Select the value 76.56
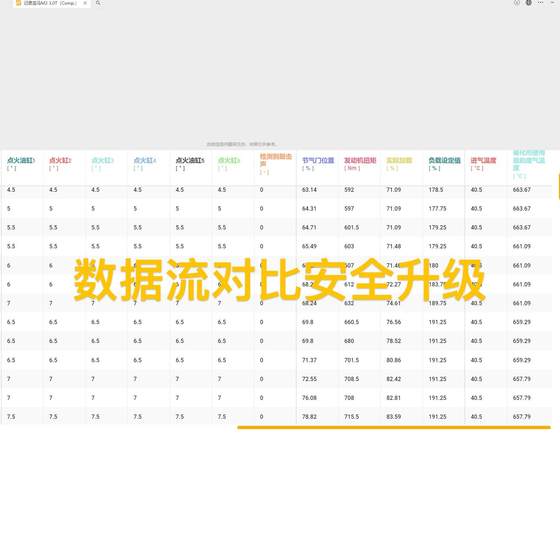 point(394,322)
